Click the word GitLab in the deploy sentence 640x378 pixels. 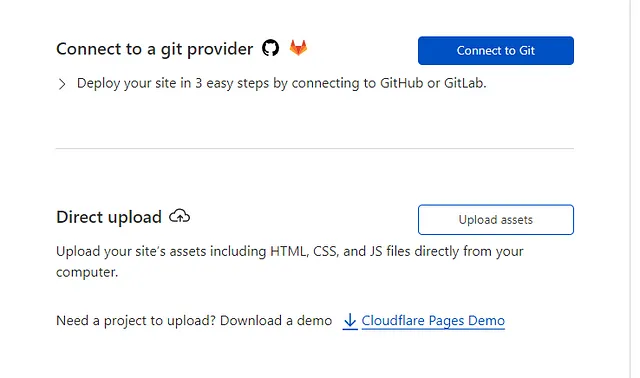(x=465, y=83)
